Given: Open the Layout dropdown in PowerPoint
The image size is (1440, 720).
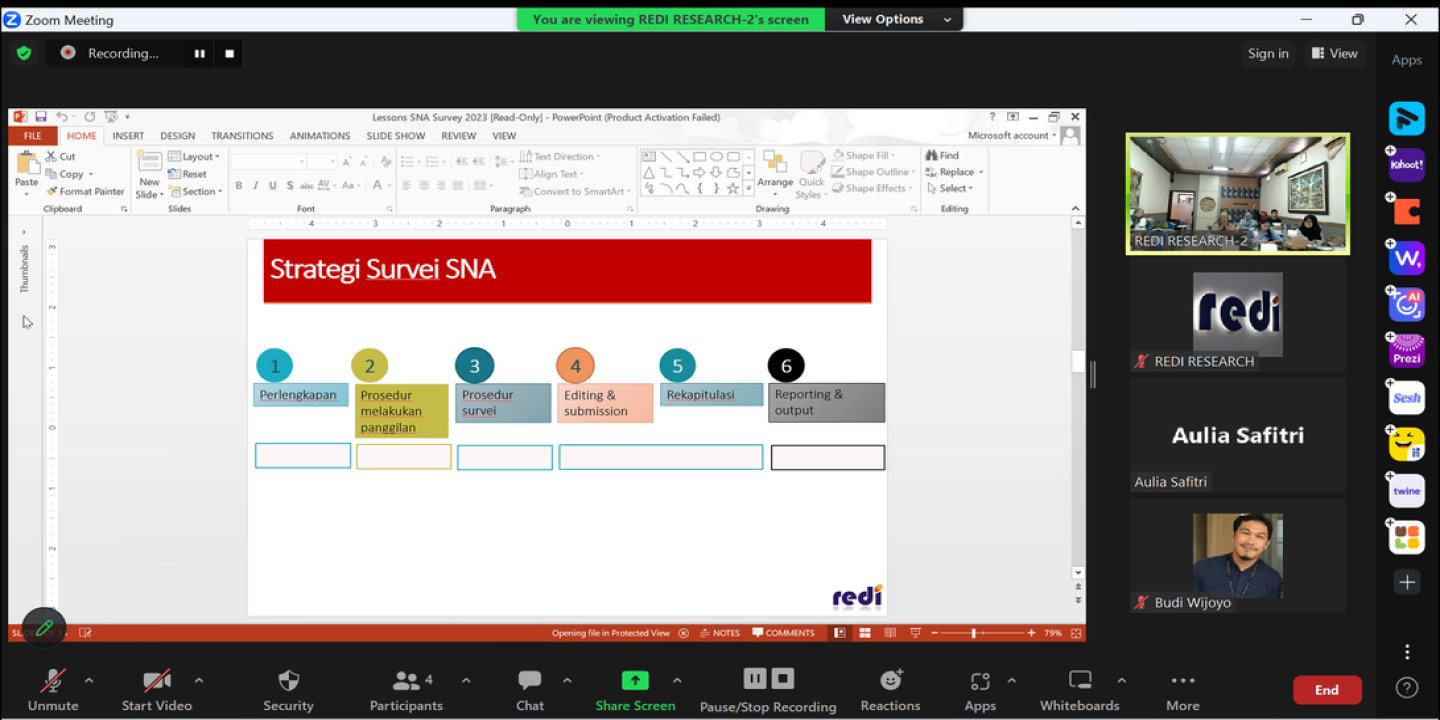Looking at the screenshot, I should (x=194, y=157).
